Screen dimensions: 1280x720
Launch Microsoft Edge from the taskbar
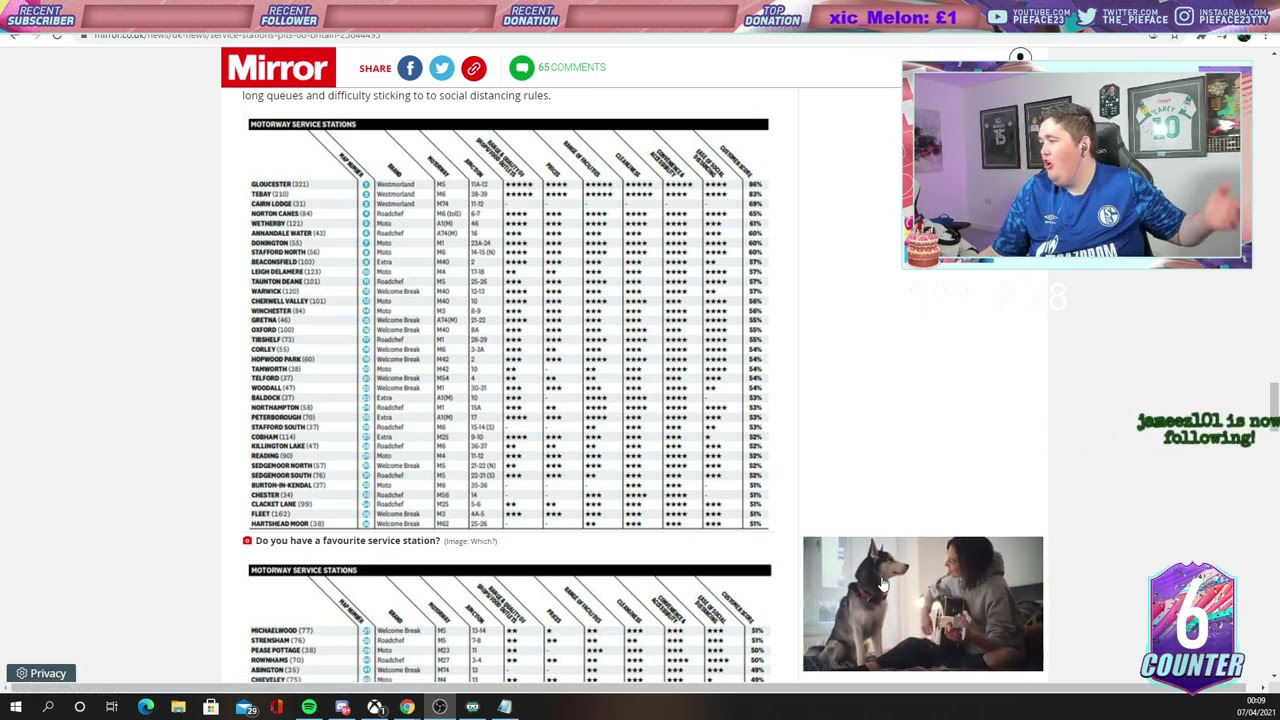[146, 708]
